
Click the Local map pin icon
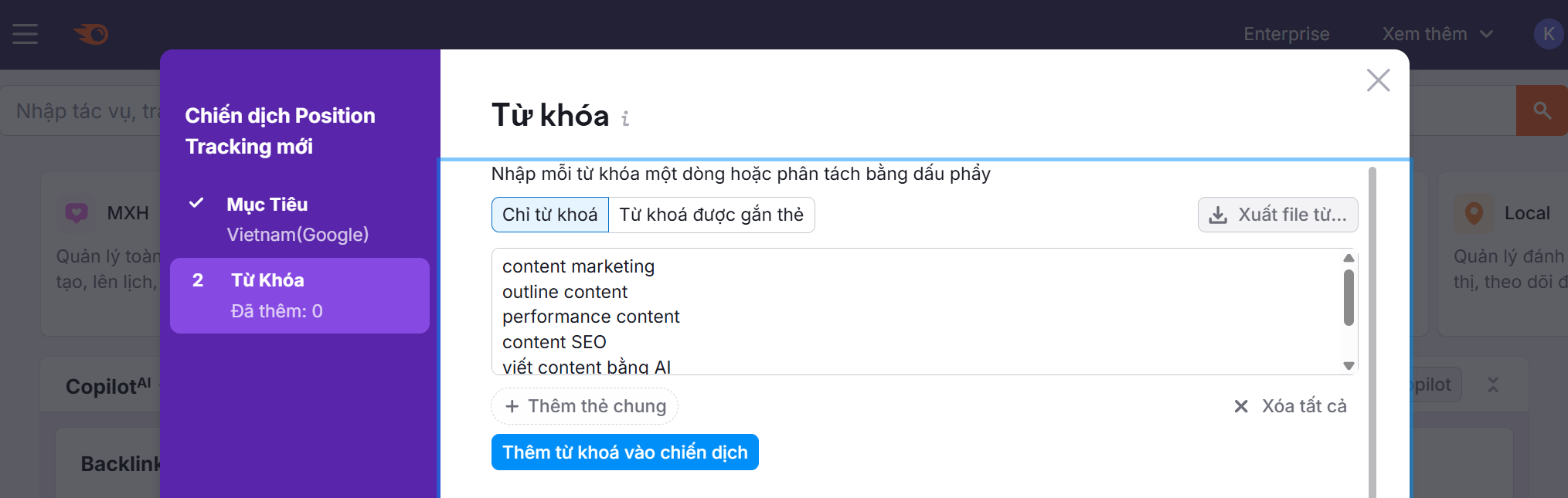click(x=1474, y=212)
